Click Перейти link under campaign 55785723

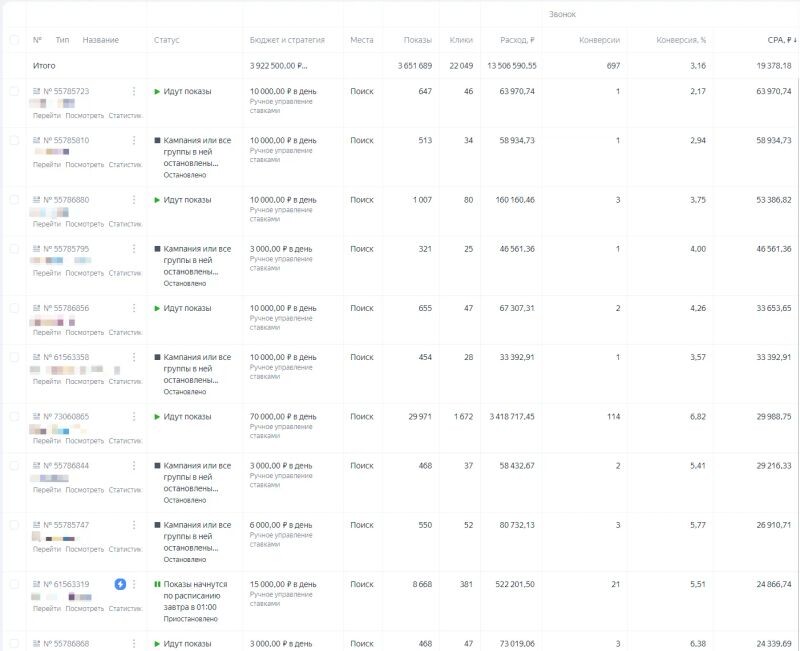point(46,116)
